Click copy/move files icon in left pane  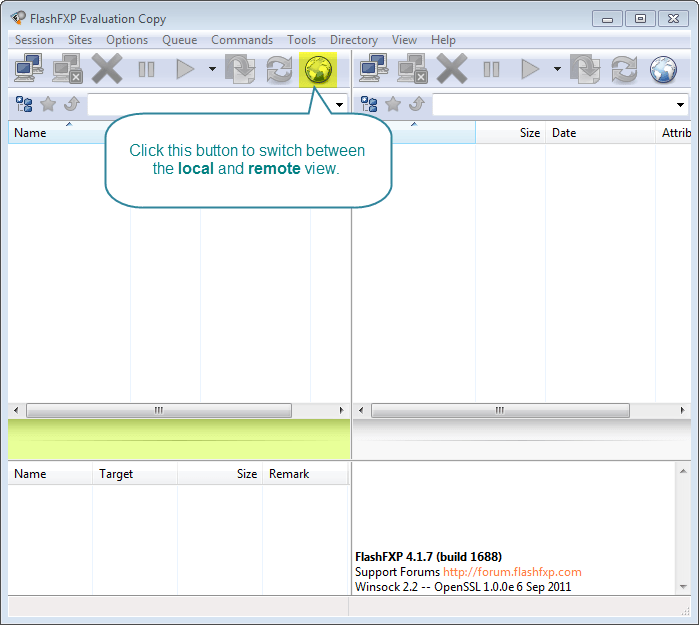(x=240, y=69)
